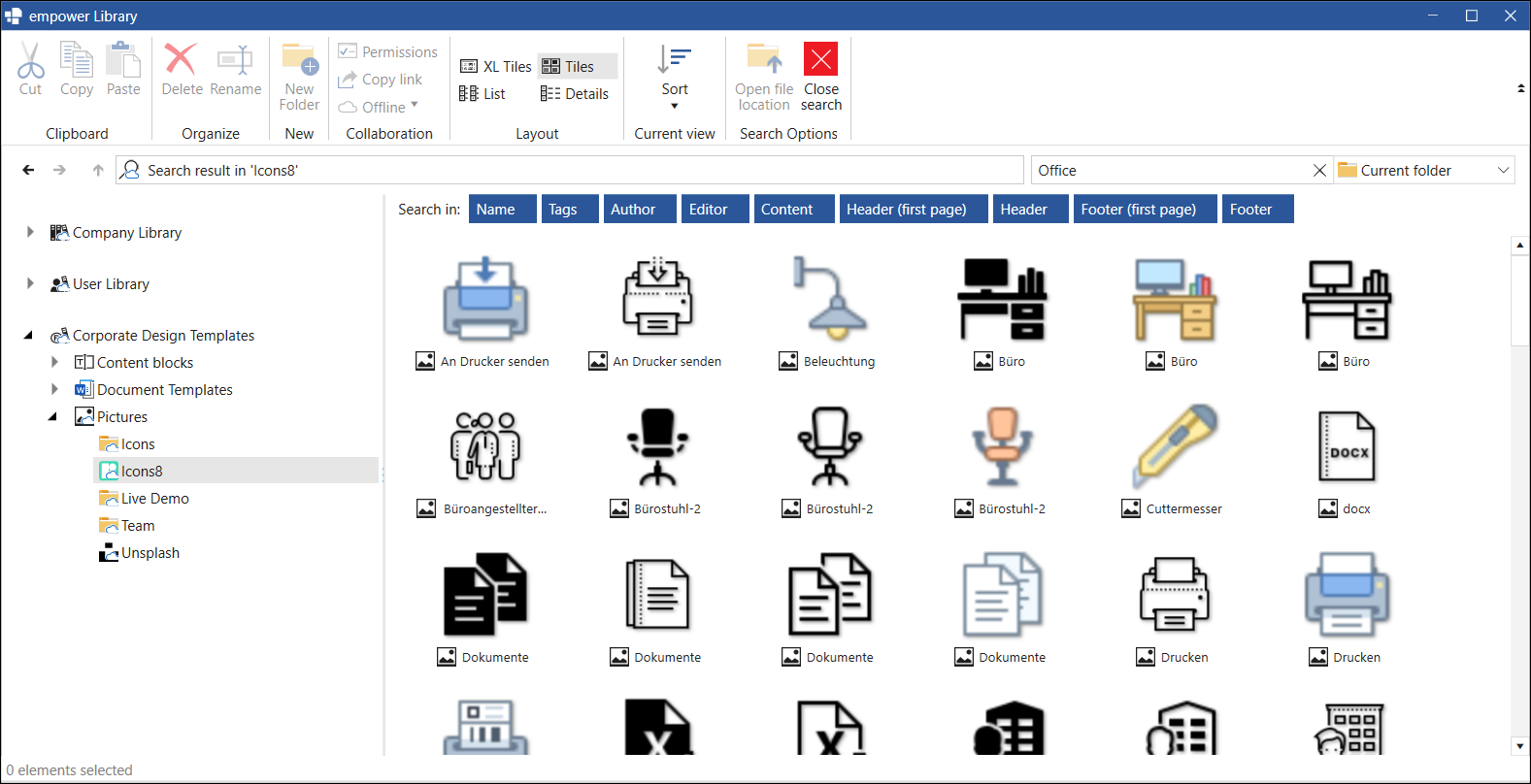The height and width of the screenshot is (784, 1531).
Task: Click the Close search red icon
Action: tap(821, 59)
